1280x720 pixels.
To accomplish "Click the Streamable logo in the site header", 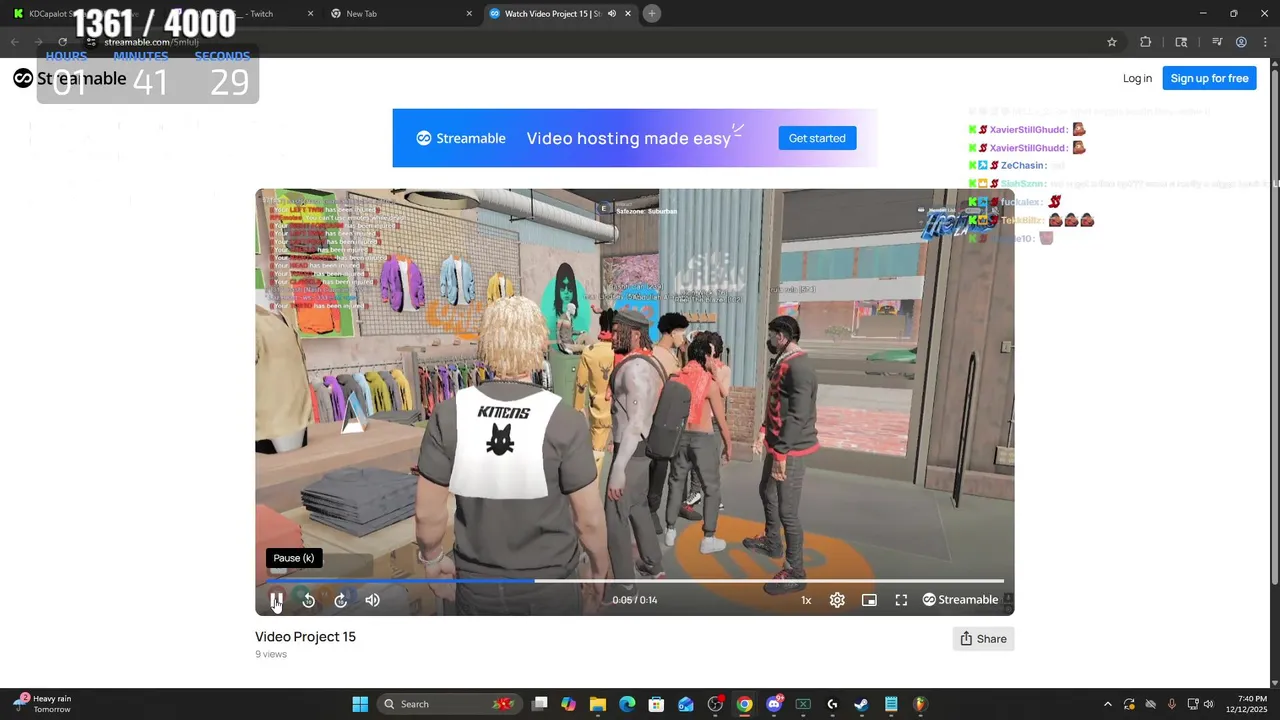I will pos(70,78).
